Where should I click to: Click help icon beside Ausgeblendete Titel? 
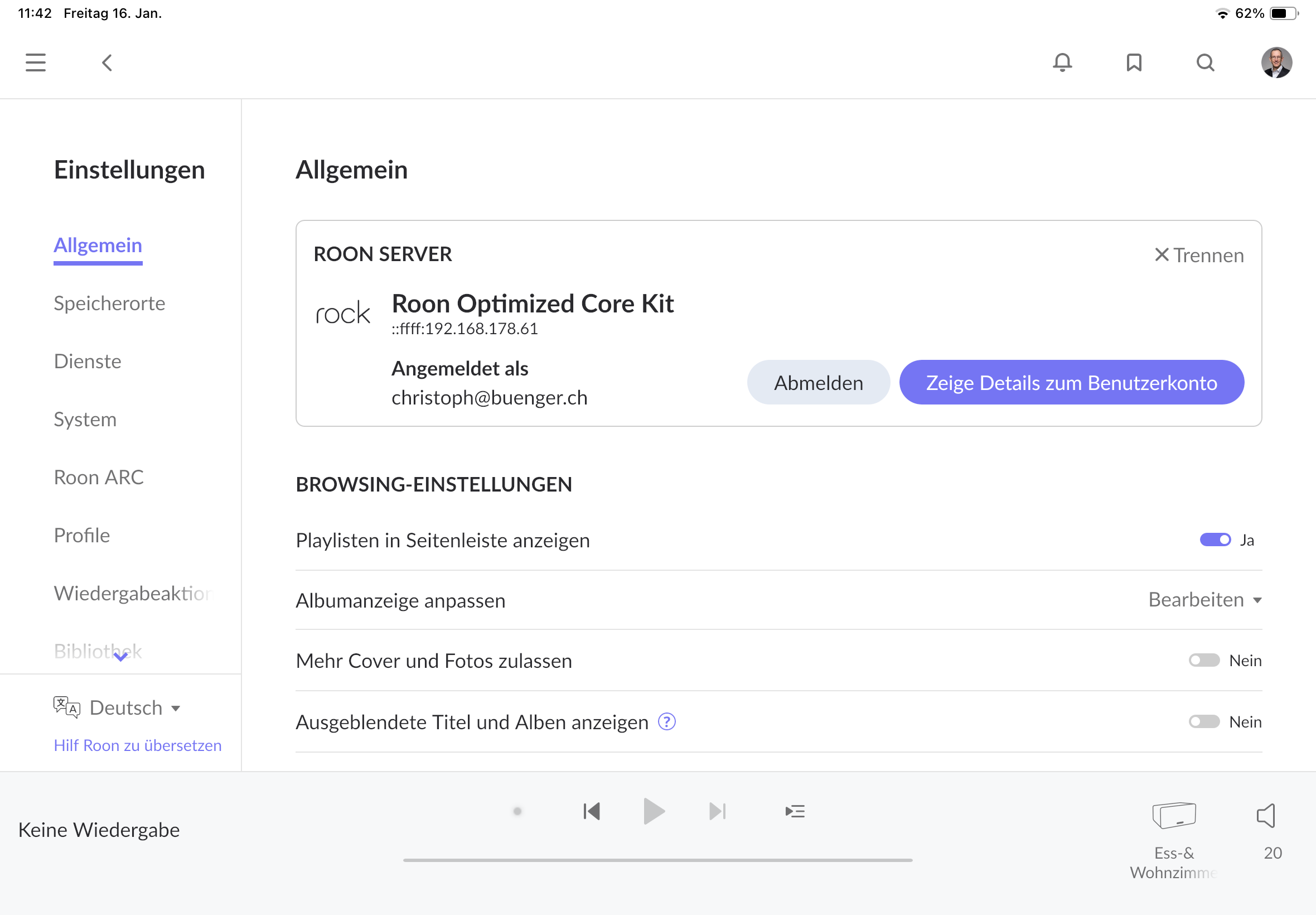(x=667, y=722)
